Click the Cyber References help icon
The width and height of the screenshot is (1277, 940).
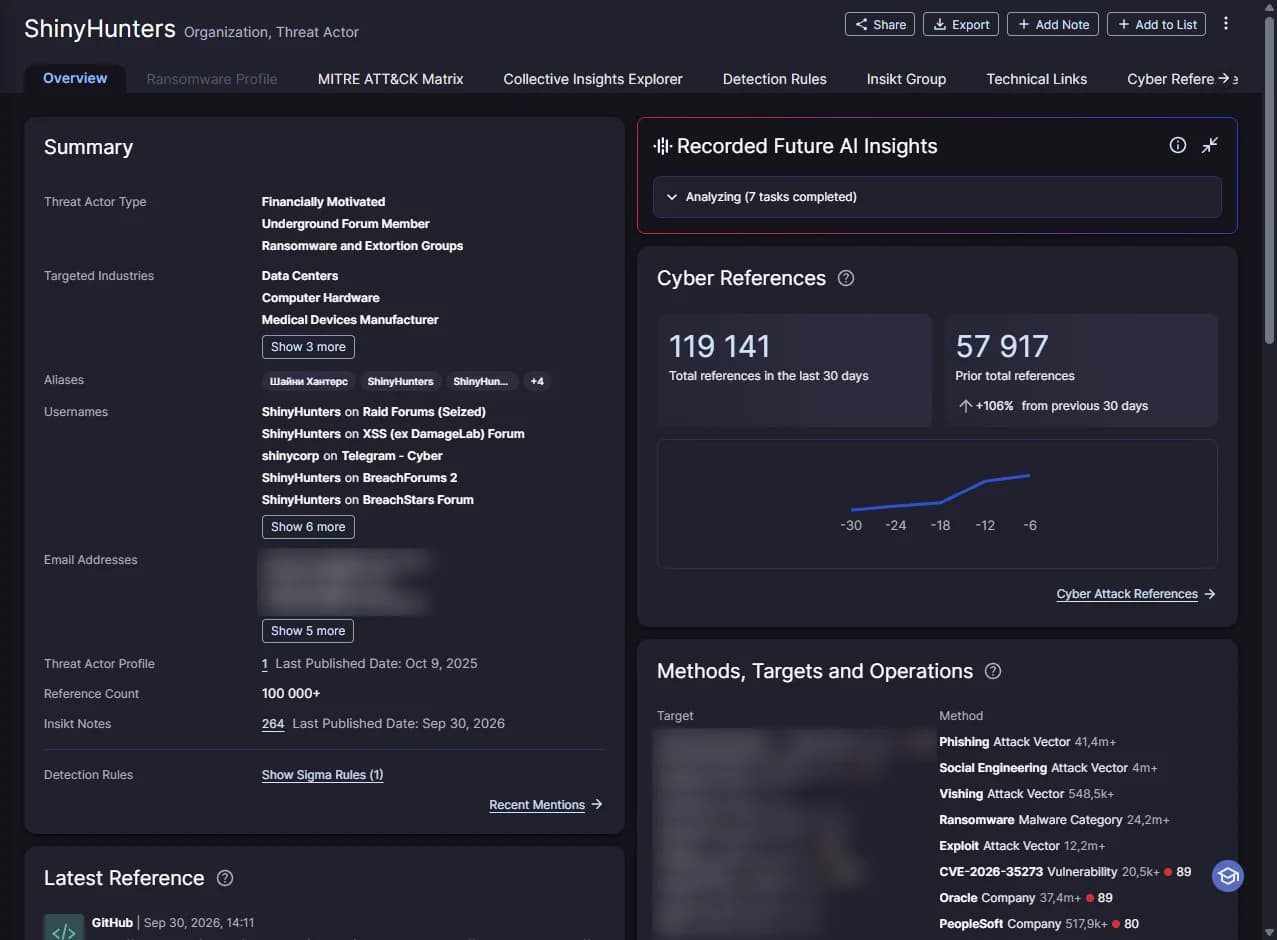tap(846, 278)
